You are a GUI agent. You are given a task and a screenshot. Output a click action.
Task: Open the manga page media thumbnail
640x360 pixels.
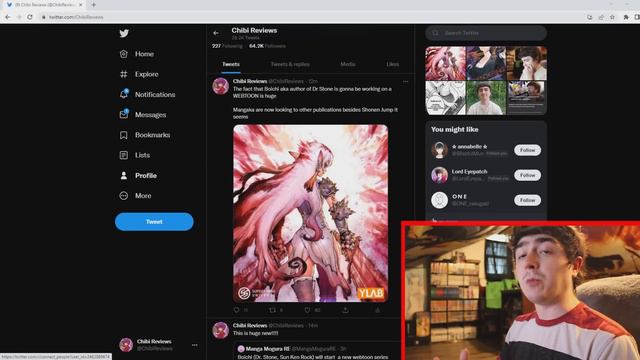(445, 98)
